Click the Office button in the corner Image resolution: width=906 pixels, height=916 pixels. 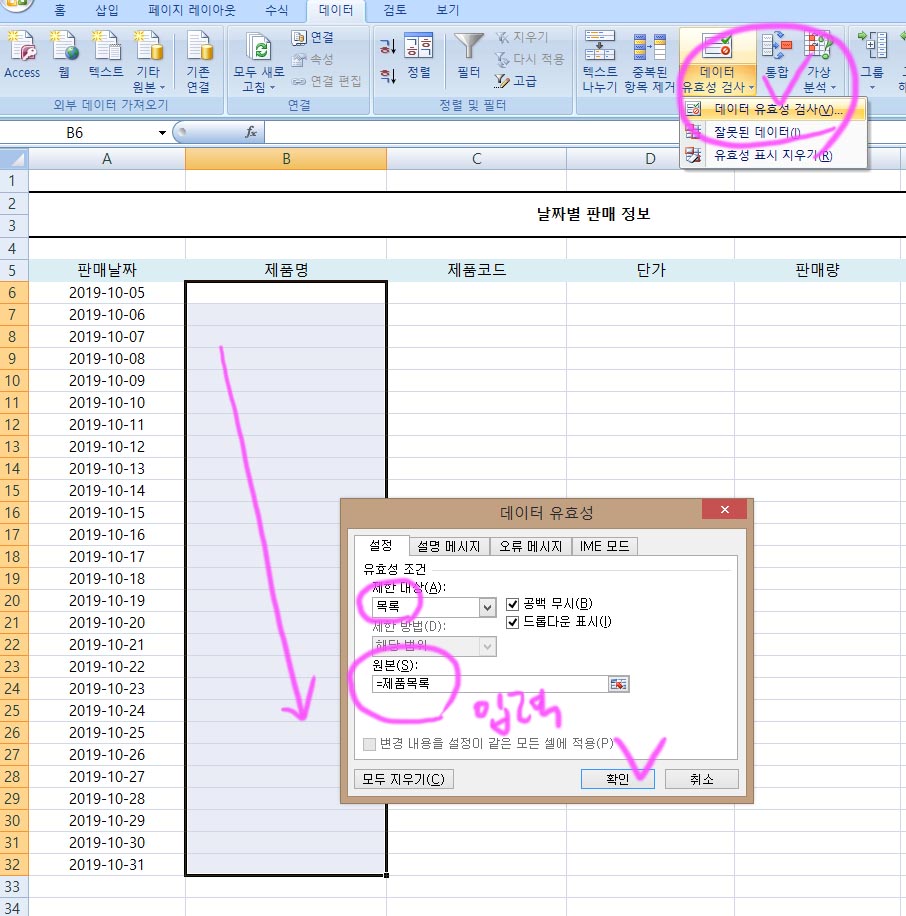[16, 5]
